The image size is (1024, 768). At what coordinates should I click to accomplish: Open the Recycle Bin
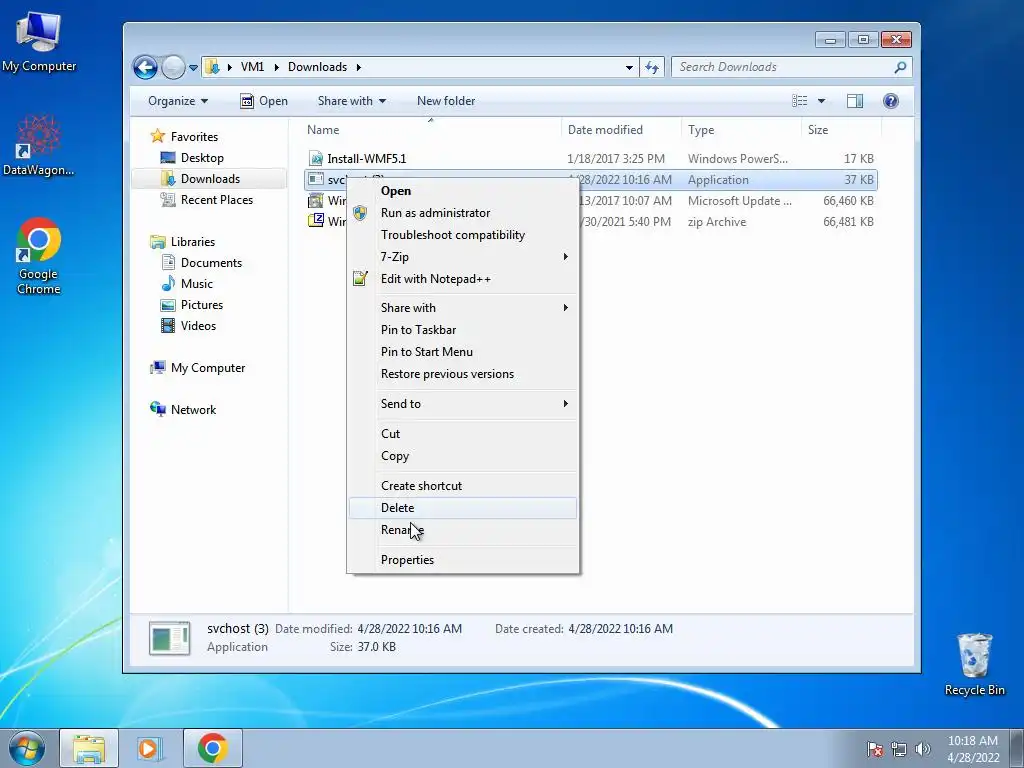pos(974,664)
